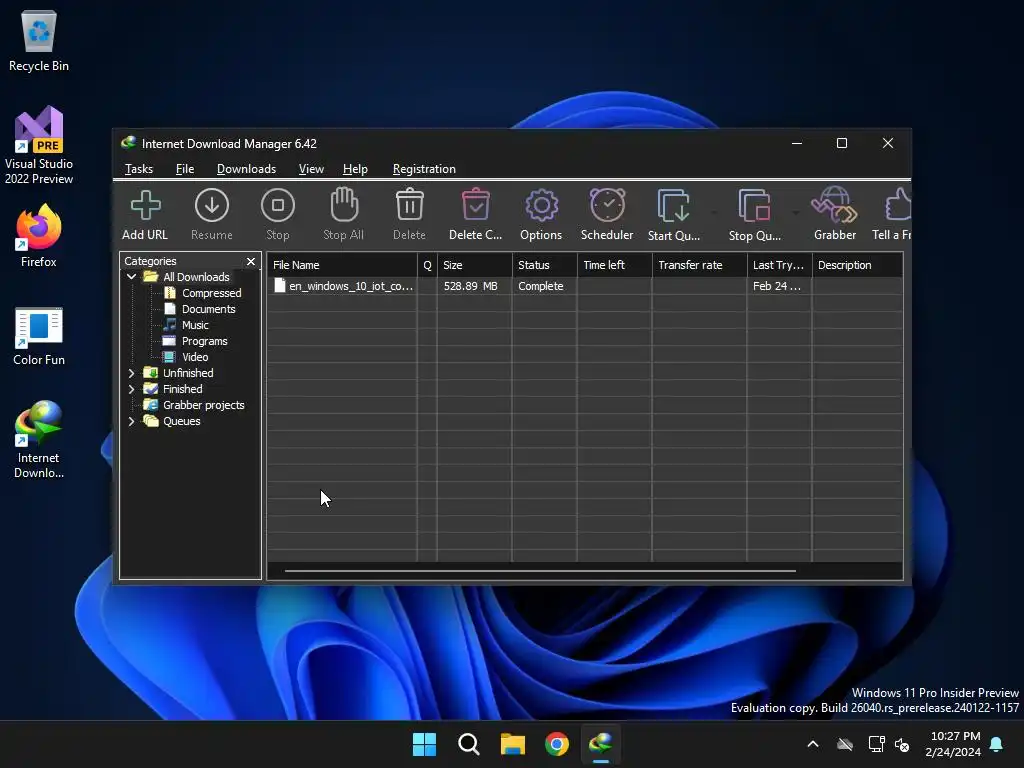Viewport: 1024px width, 768px height.
Task: Open the Downloads menu
Action: click(246, 169)
